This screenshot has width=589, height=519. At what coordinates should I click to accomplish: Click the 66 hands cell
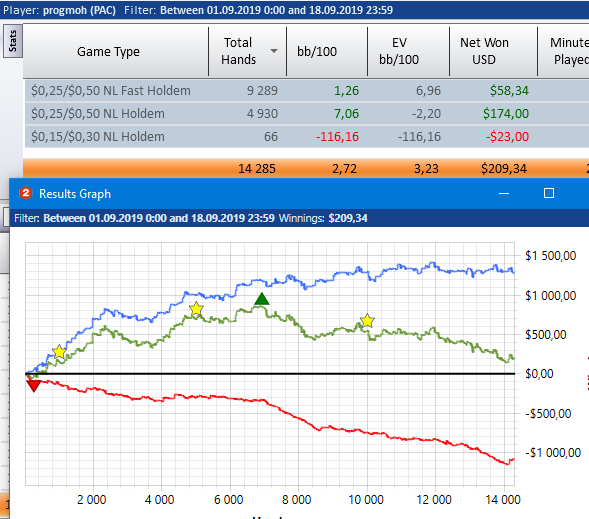click(271, 136)
